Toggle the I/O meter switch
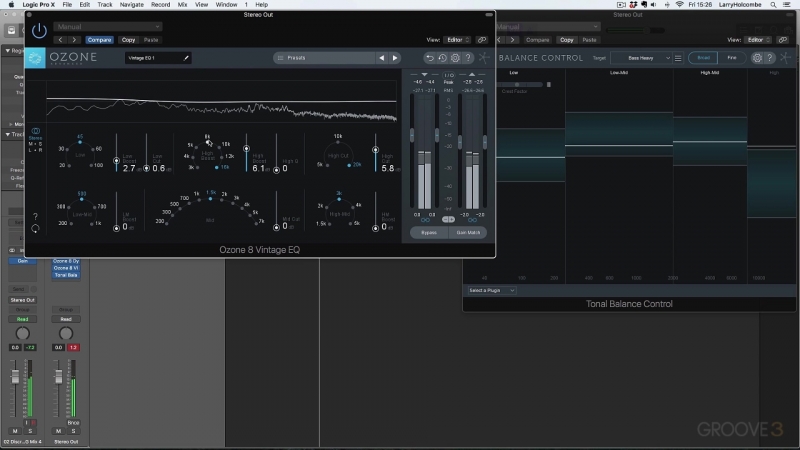Screen dimensions: 800x450 (448, 75)
